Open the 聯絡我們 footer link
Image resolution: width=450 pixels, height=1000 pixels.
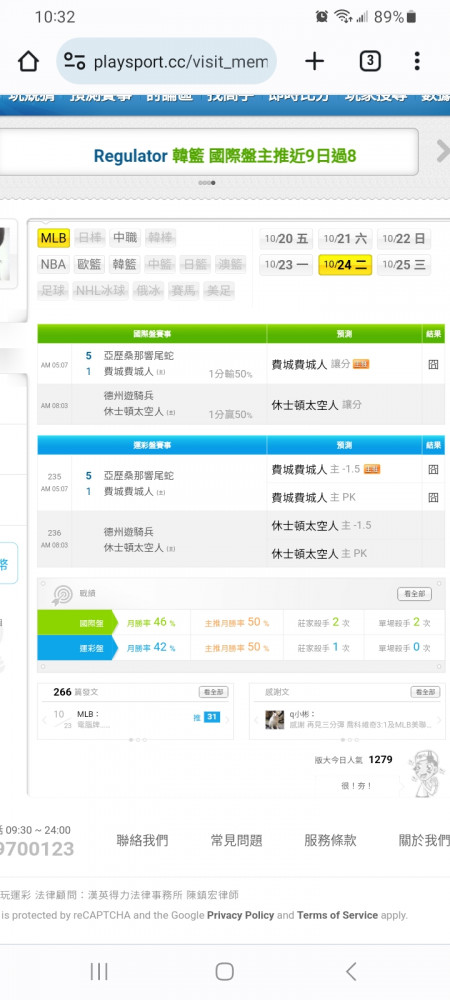pos(142,840)
